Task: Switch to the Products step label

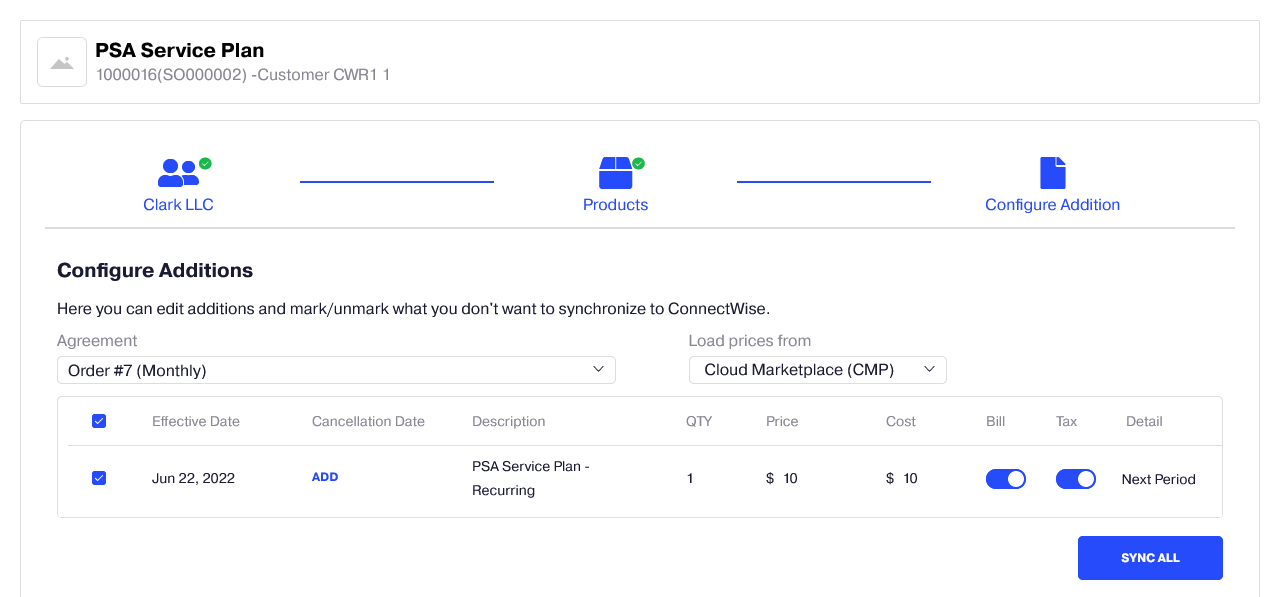Action: pos(615,205)
